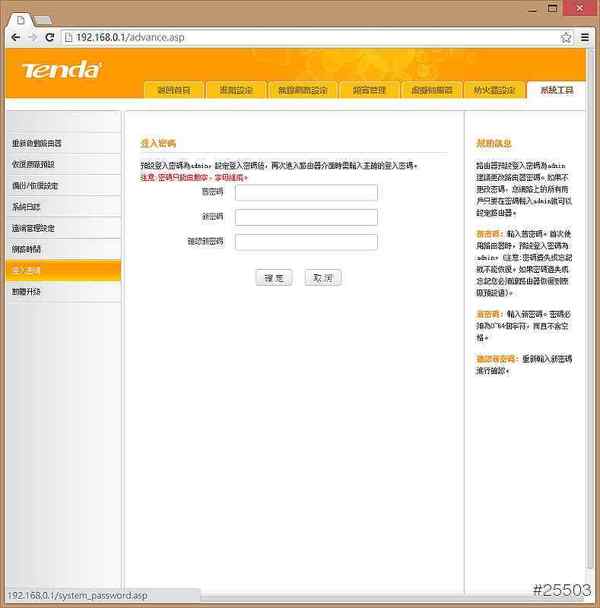
Task: Minimize the browser window
Action: [x=533, y=9]
